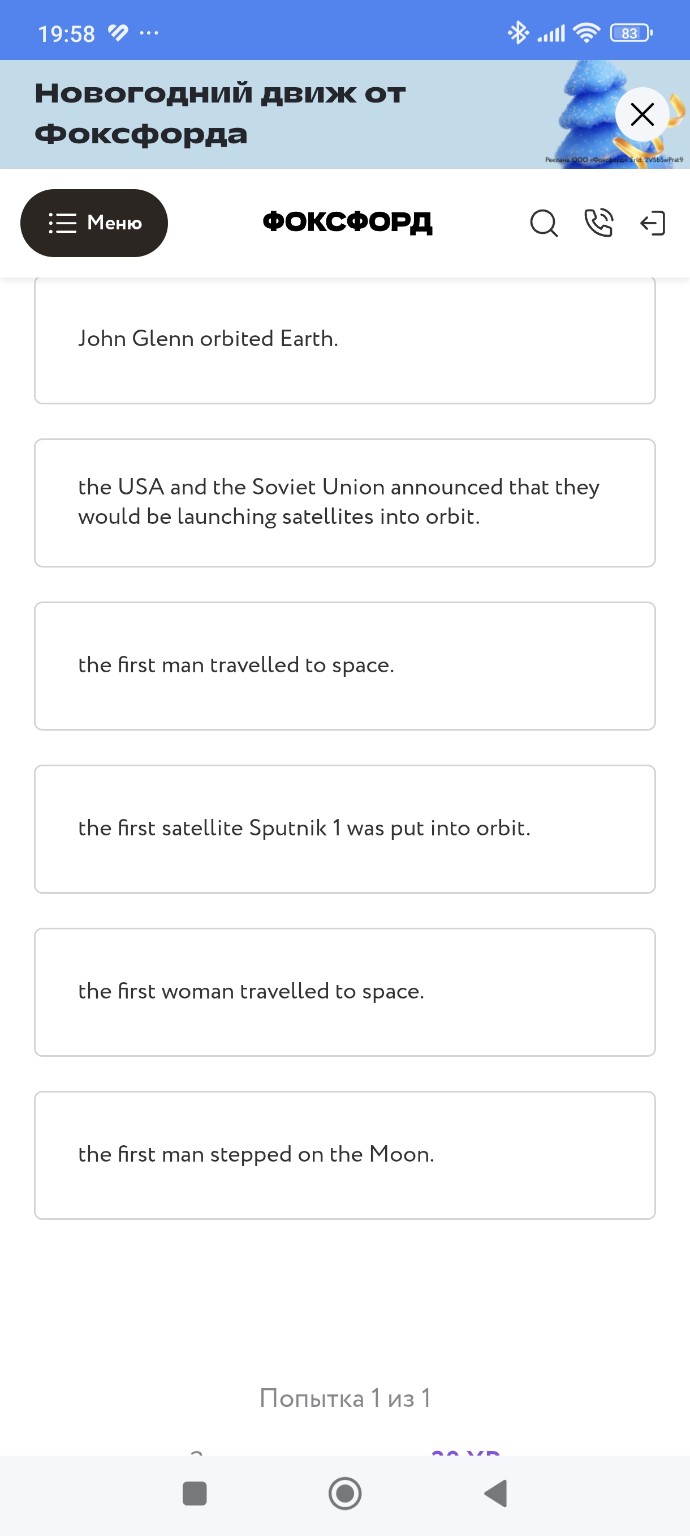This screenshot has width=690, height=1536.
Task: Tap the phone call icon
Action: [598, 223]
